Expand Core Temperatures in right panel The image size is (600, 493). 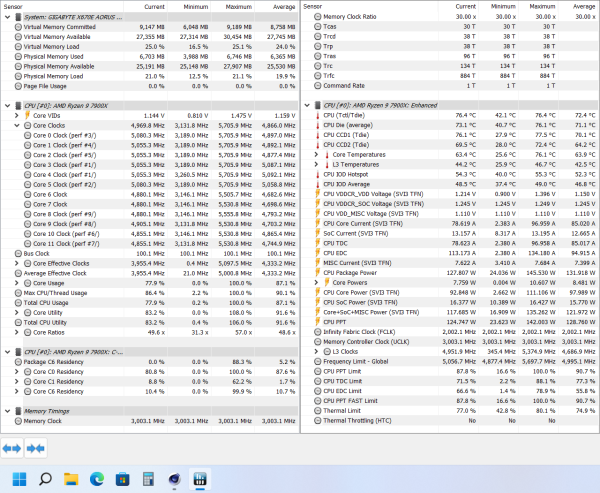point(316,154)
